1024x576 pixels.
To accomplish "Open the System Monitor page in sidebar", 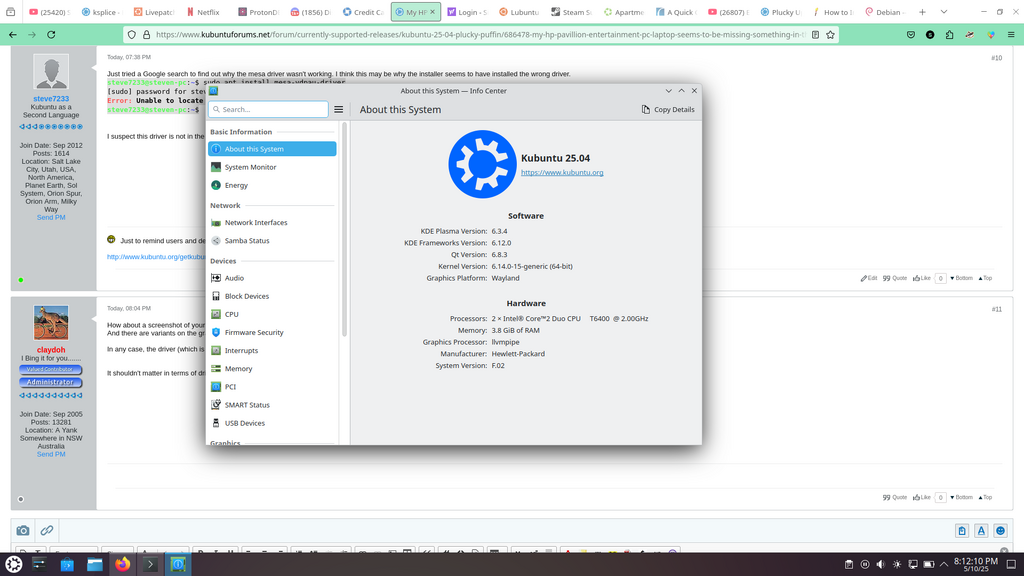I will (x=250, y=167).
